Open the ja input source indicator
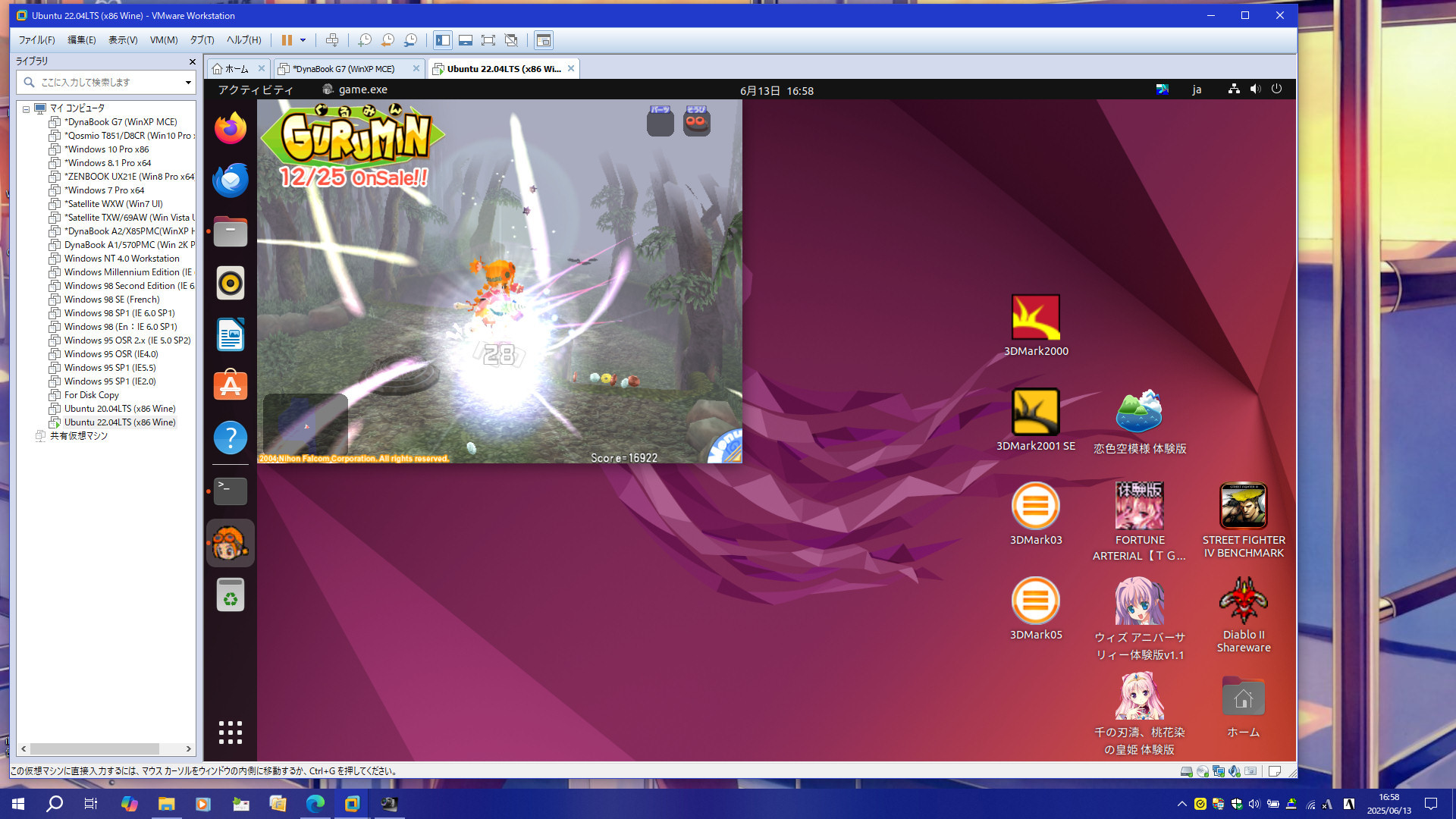 point(1197,89)
